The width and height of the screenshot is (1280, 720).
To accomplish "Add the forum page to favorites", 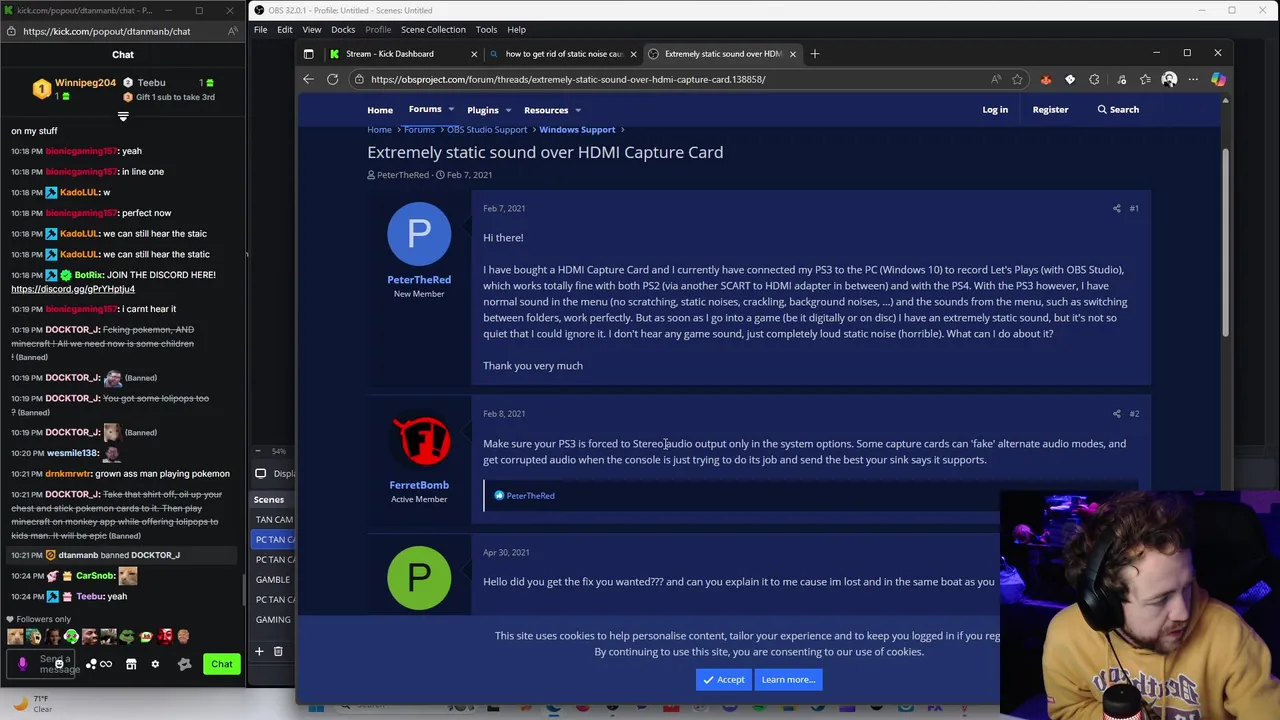I will click(1017, 79).
